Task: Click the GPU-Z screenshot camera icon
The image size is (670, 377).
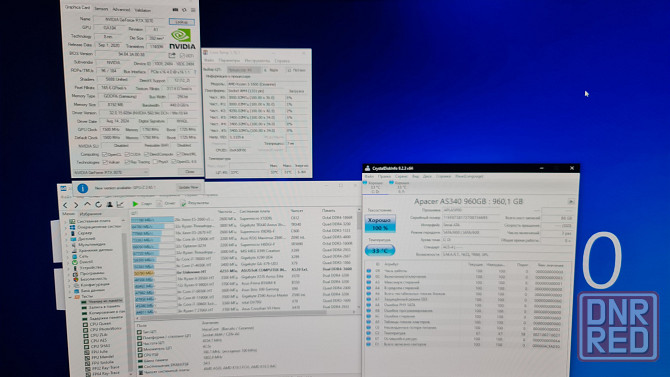Action: (x=175, y=9)
